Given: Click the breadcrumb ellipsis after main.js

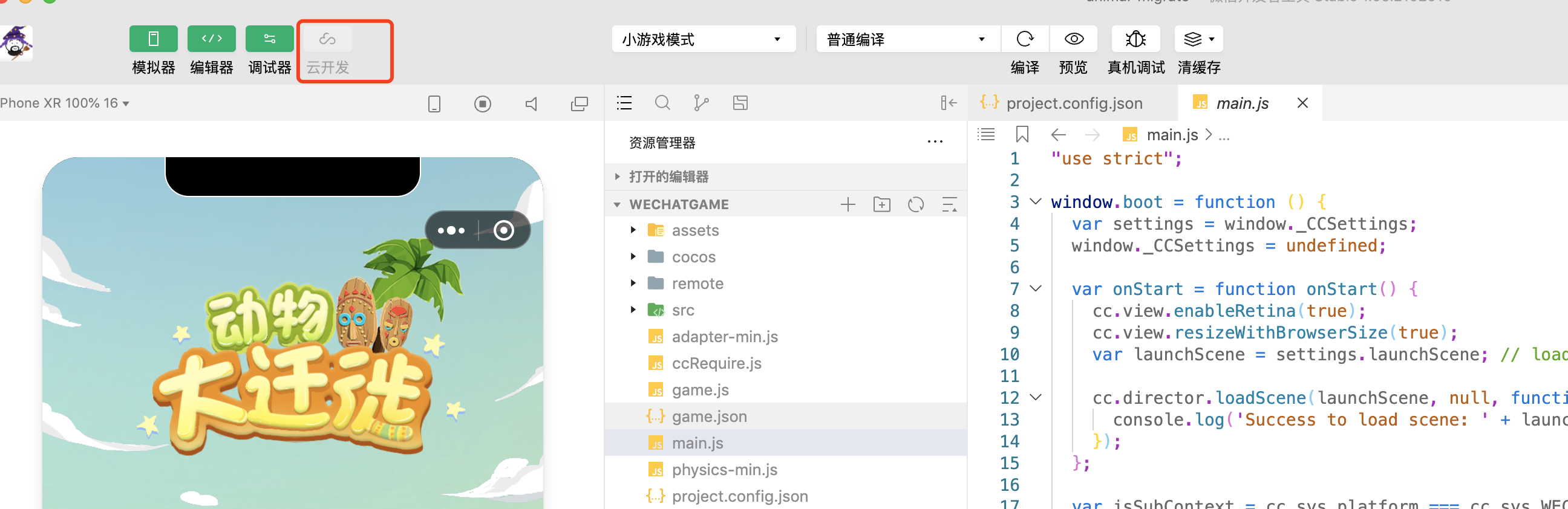Looking at the screenshot, I should pos(1224,136).
